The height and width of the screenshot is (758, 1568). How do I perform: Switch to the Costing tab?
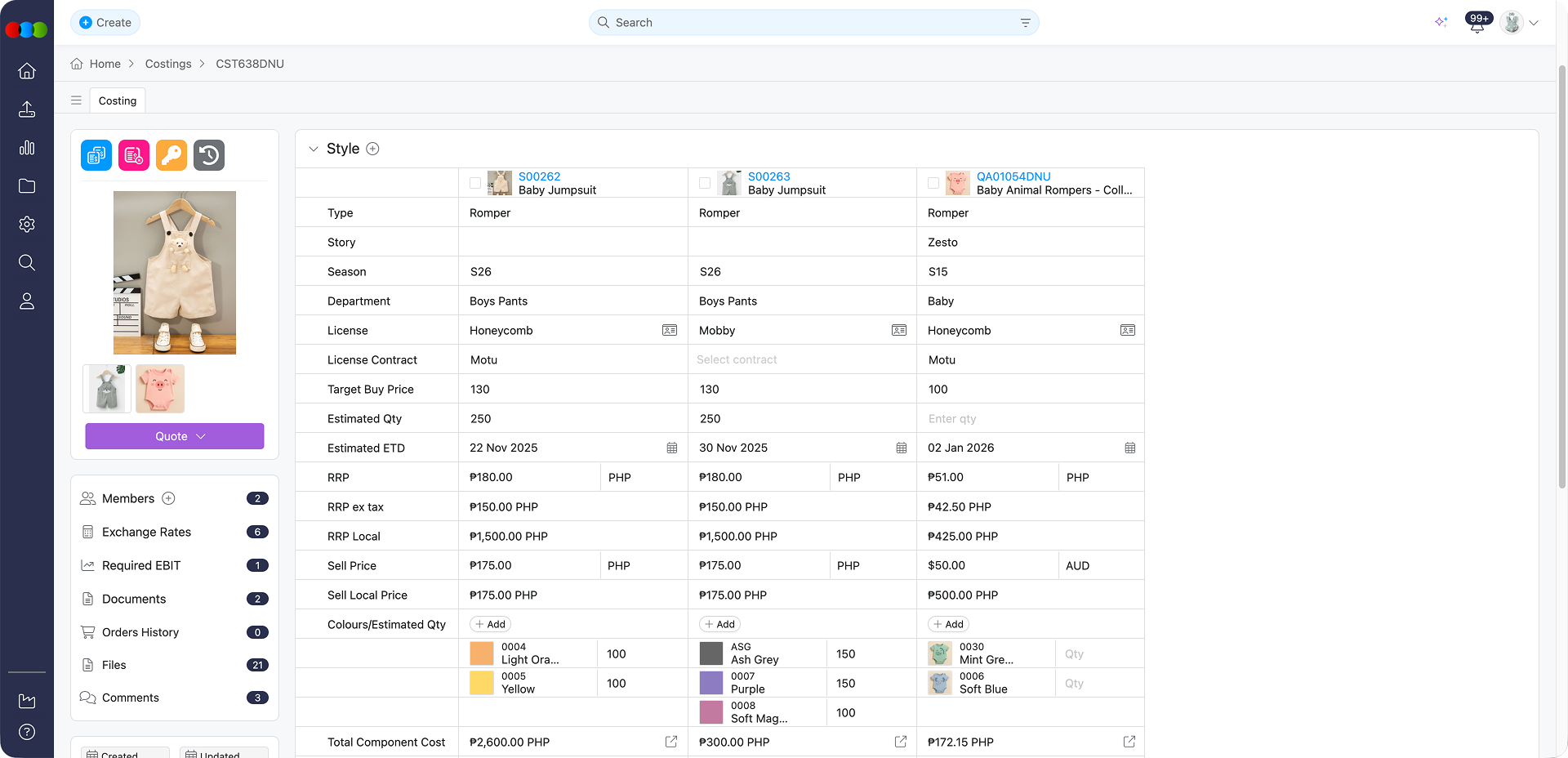tap(117, 100)
